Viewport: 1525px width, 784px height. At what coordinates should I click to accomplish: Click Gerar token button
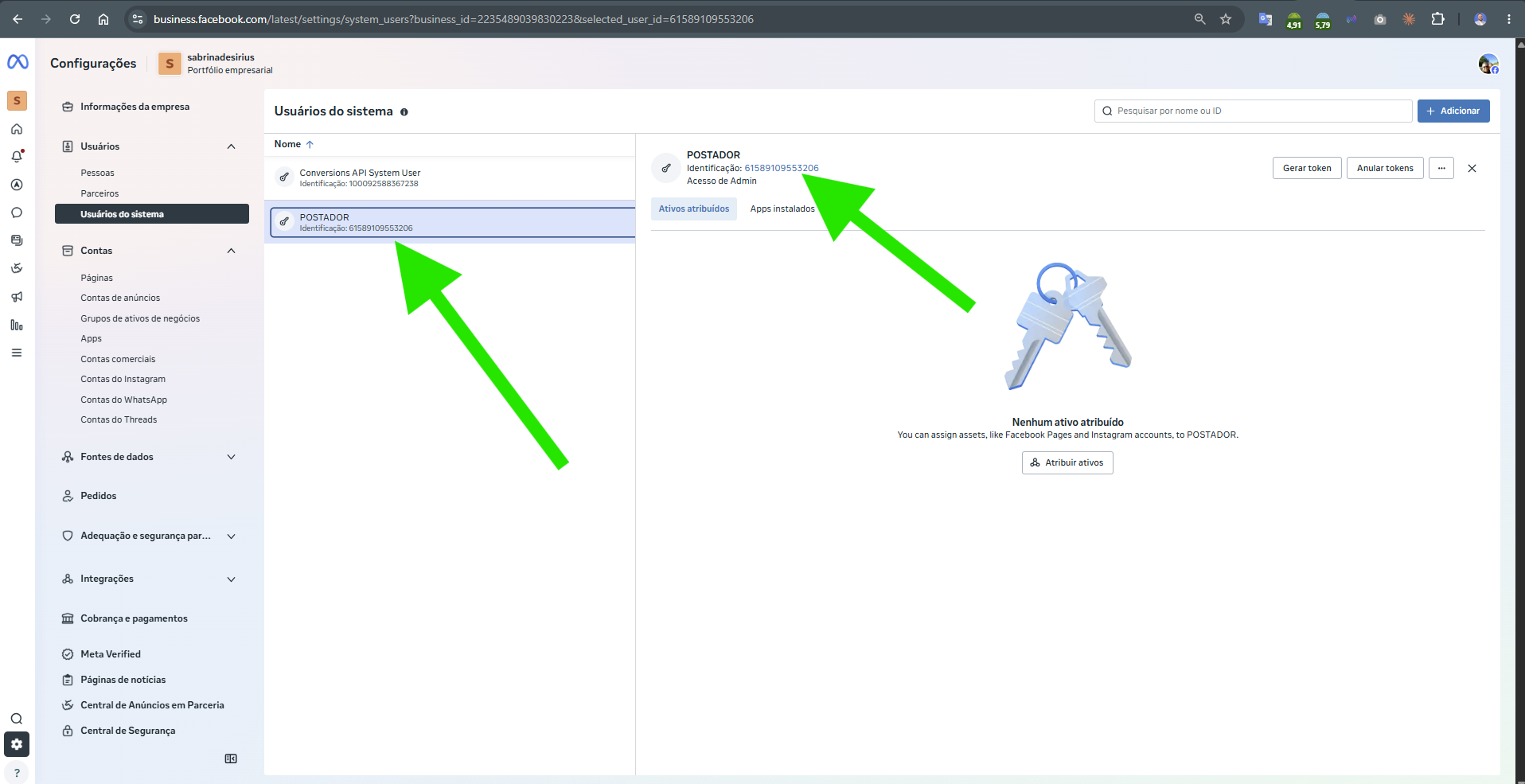[x=1307, y=168]
